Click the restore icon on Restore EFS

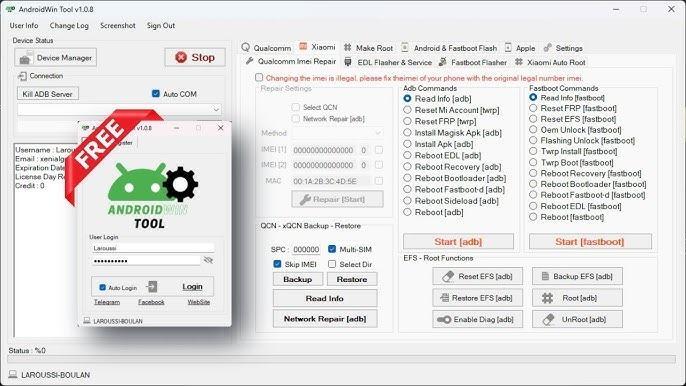pos(444,298)
